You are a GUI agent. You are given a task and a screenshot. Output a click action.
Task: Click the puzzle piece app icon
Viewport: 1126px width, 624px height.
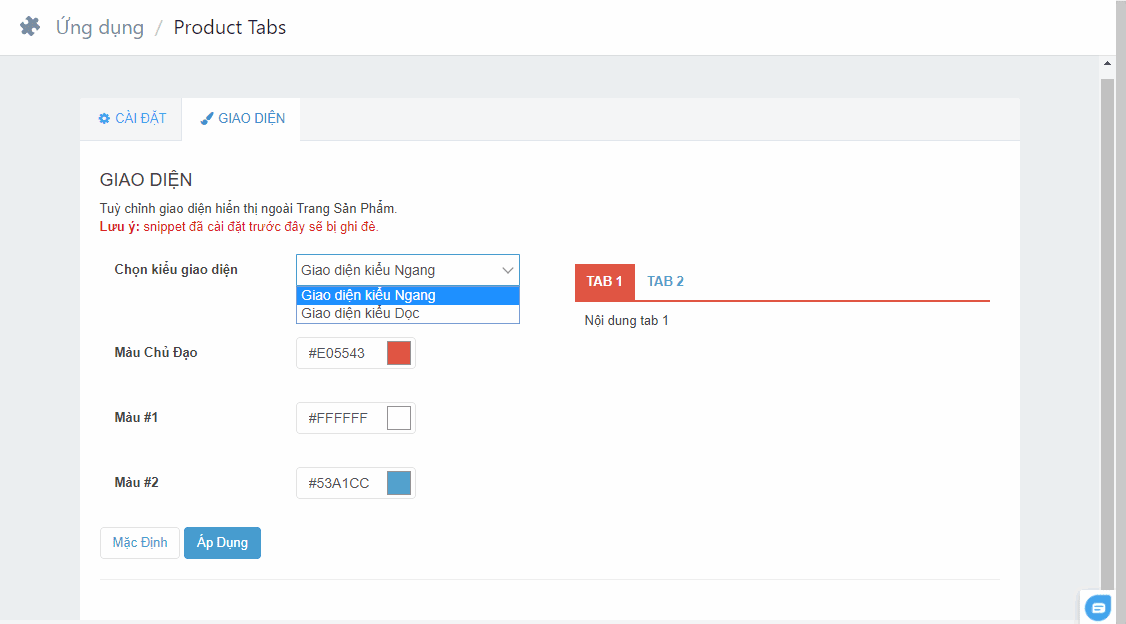point(30,27)
